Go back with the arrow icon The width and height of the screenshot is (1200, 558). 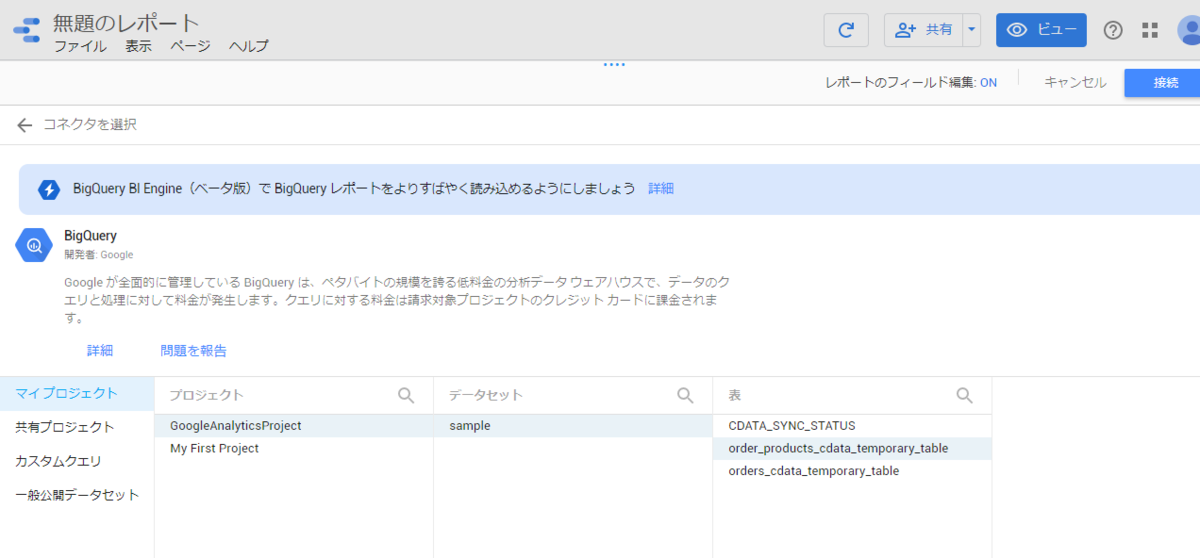coord(24,125)
